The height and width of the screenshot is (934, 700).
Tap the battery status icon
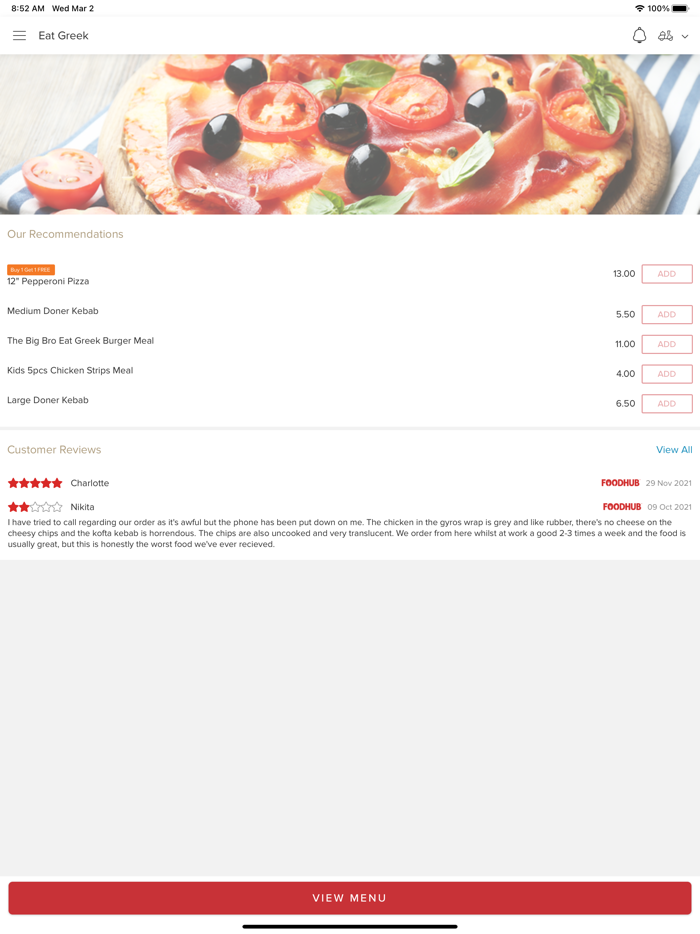pos(680,8)
